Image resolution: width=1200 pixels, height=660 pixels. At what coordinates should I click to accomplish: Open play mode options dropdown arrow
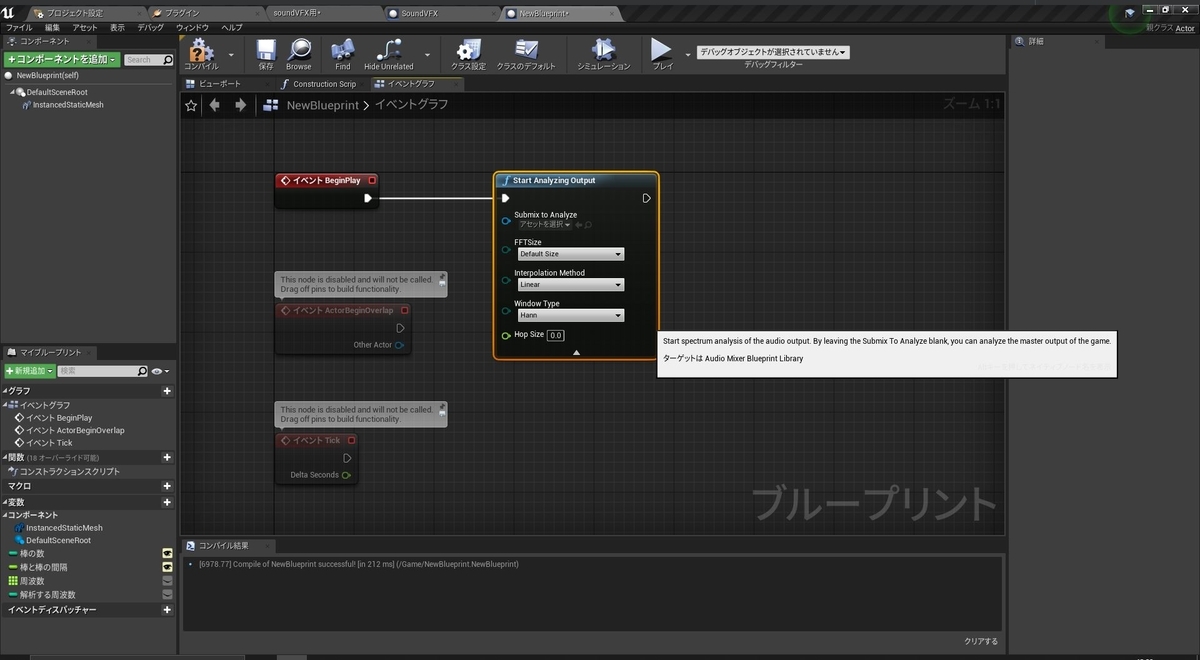pos(687,54)
